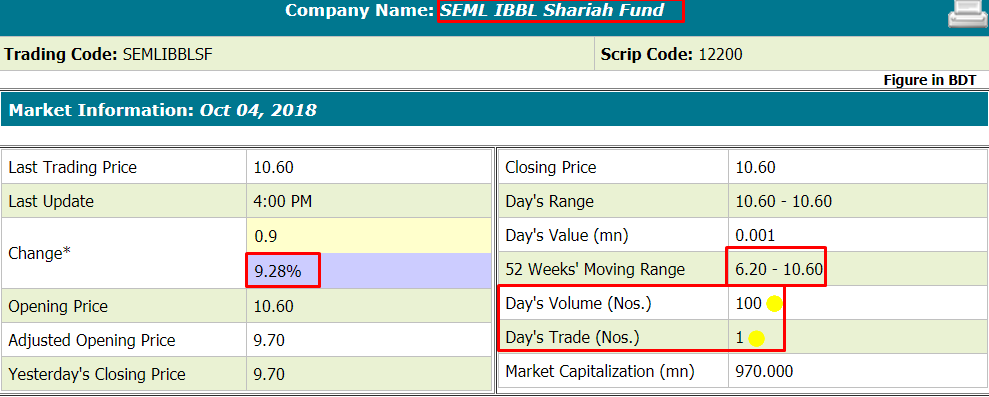
Task: Click the 52 Weeks' Moving Range value
Action: [780, 270]
